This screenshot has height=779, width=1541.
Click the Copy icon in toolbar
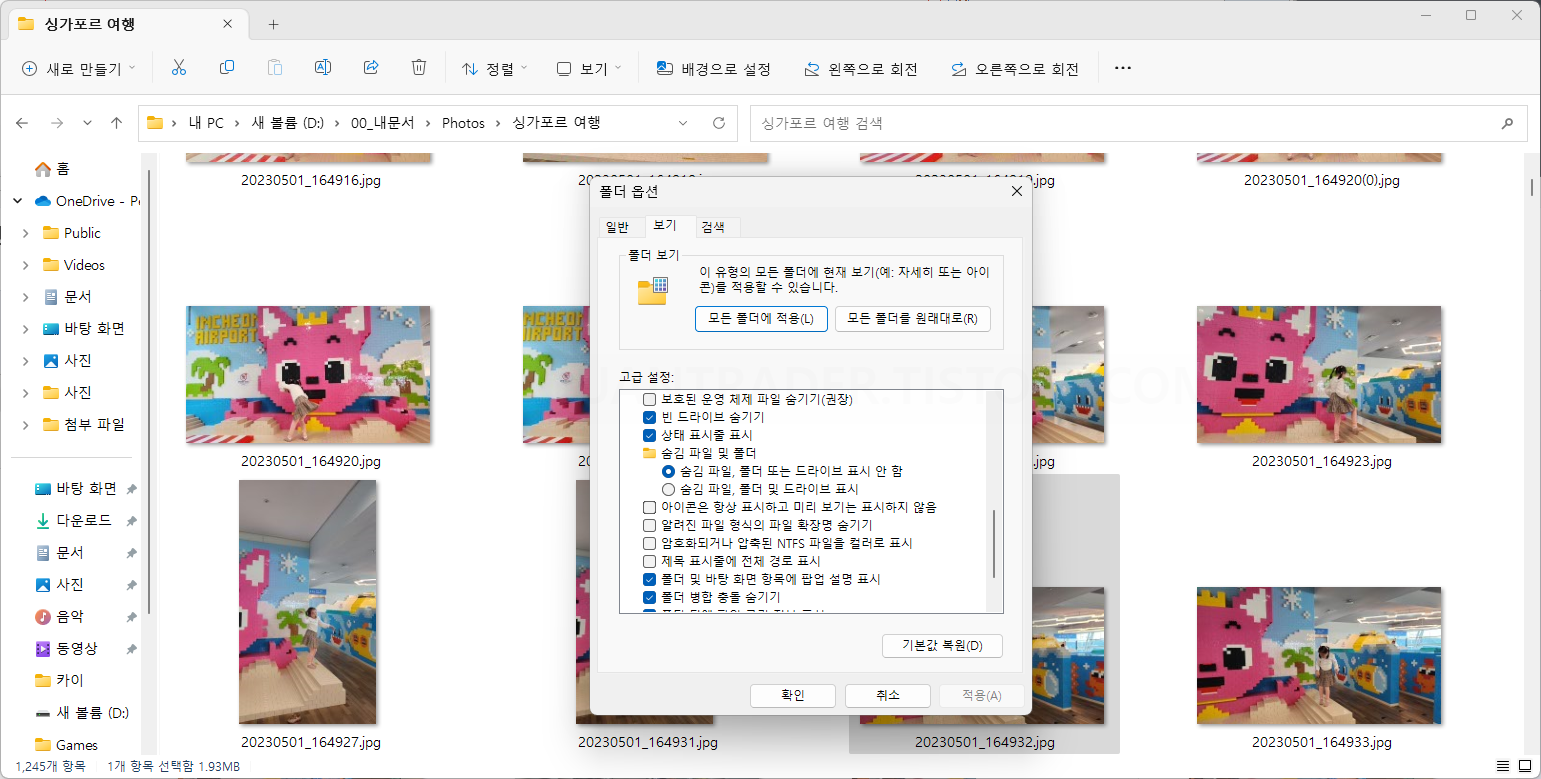227,68
